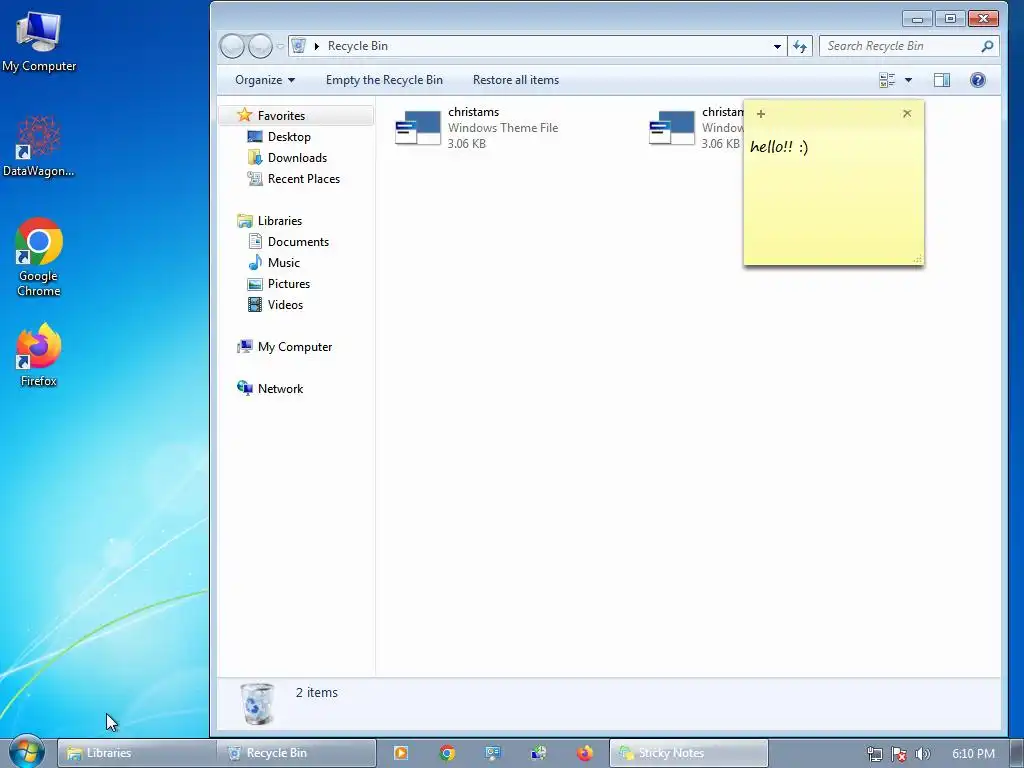Click Empty the Recycle Bin
Viewport: 1024px width, 768px height.
click(x=384, y=80)
